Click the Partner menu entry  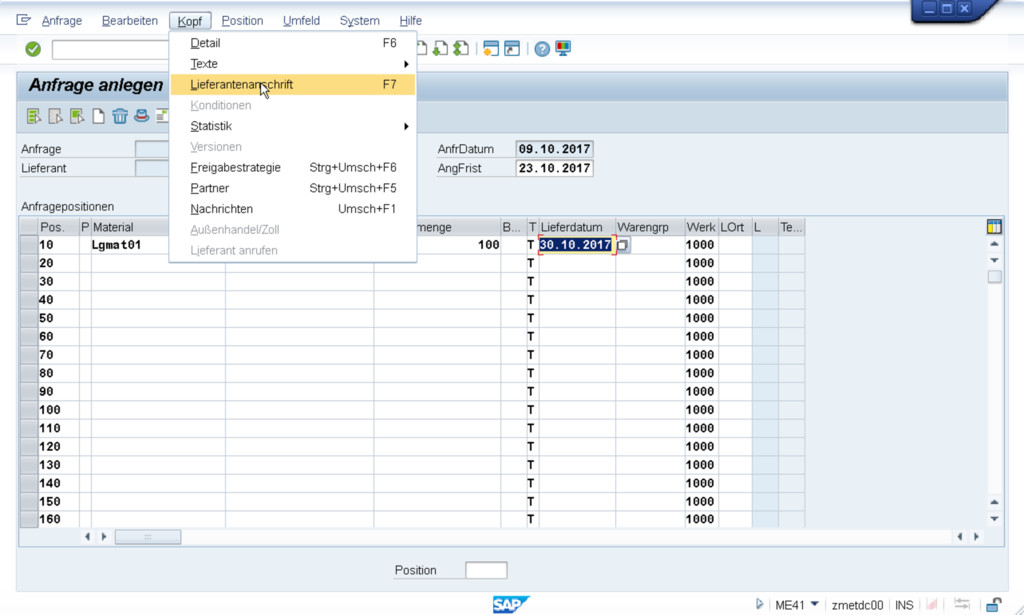(x=210, y=188)
